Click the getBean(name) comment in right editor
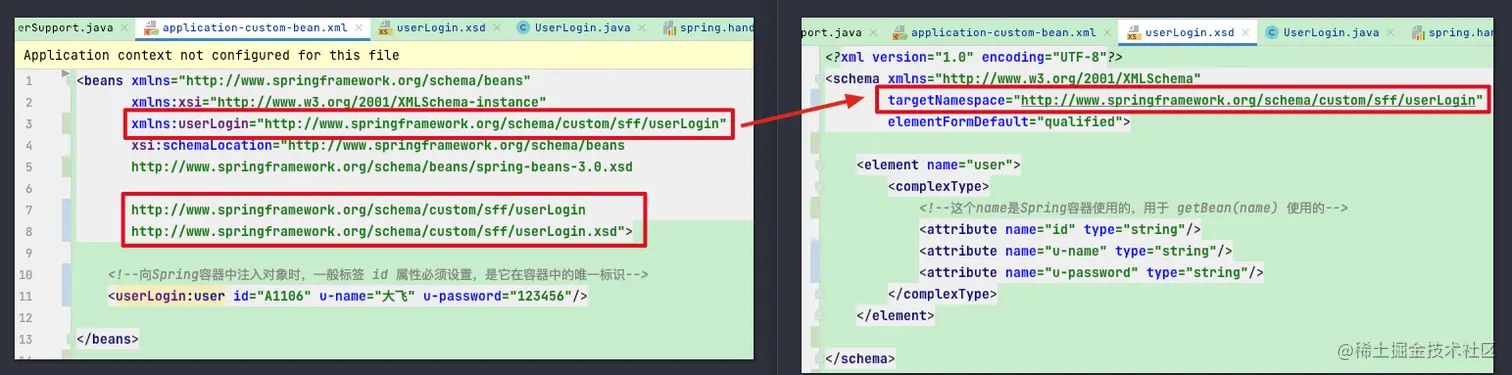Image resolution: width=1512 pixels, height=375 pixels. pos(1134,207)
